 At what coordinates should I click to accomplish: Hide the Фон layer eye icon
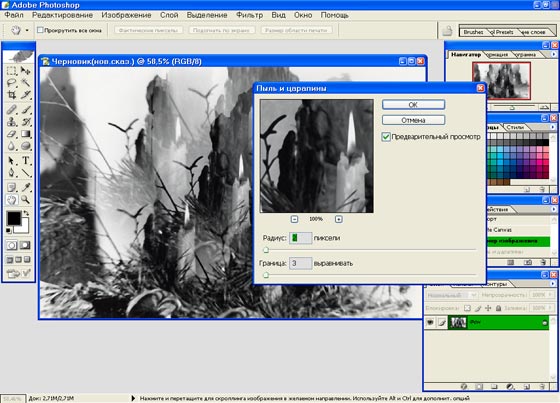click(430, 322)
